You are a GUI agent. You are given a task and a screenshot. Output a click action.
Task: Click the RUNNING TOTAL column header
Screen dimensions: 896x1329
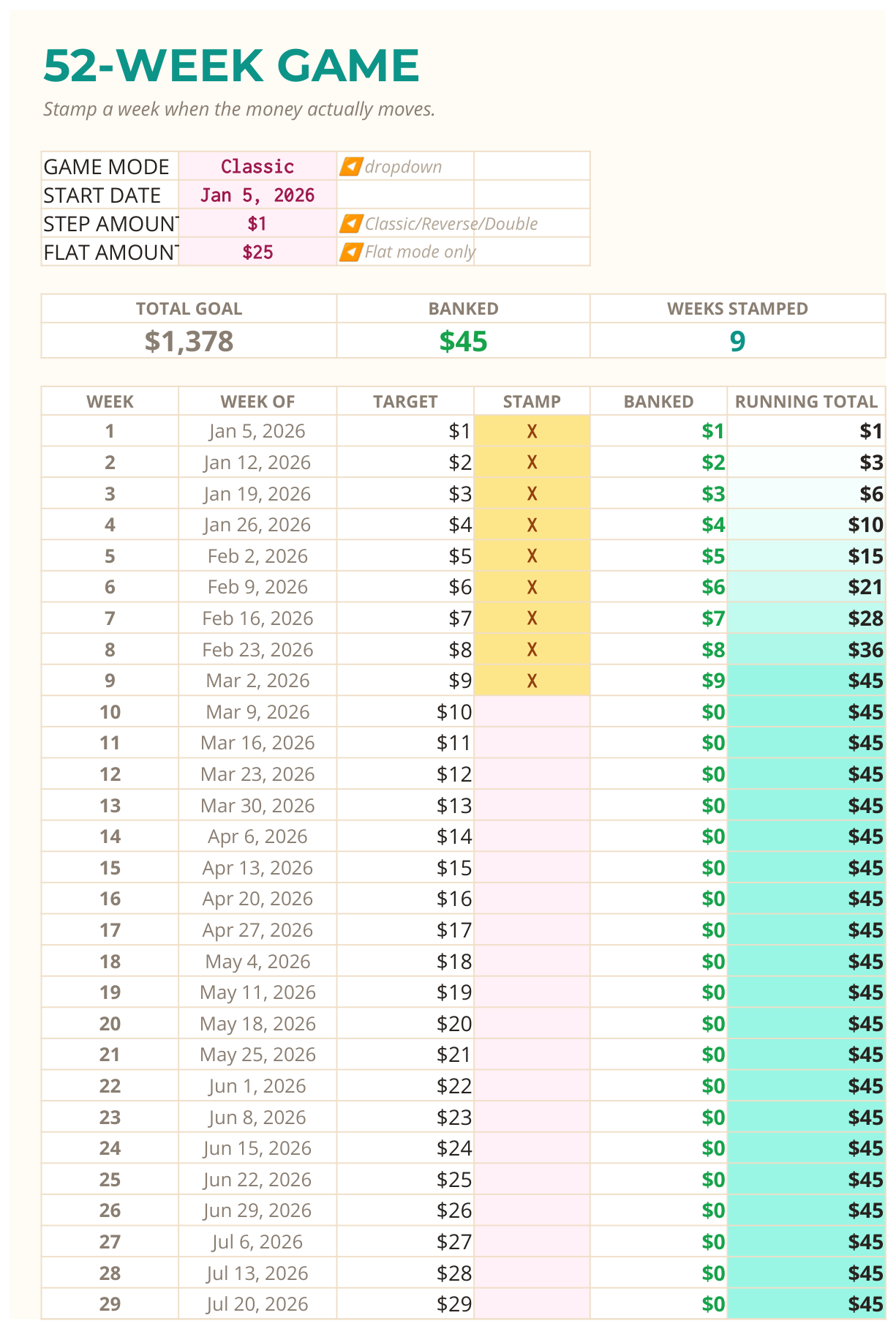806,402
